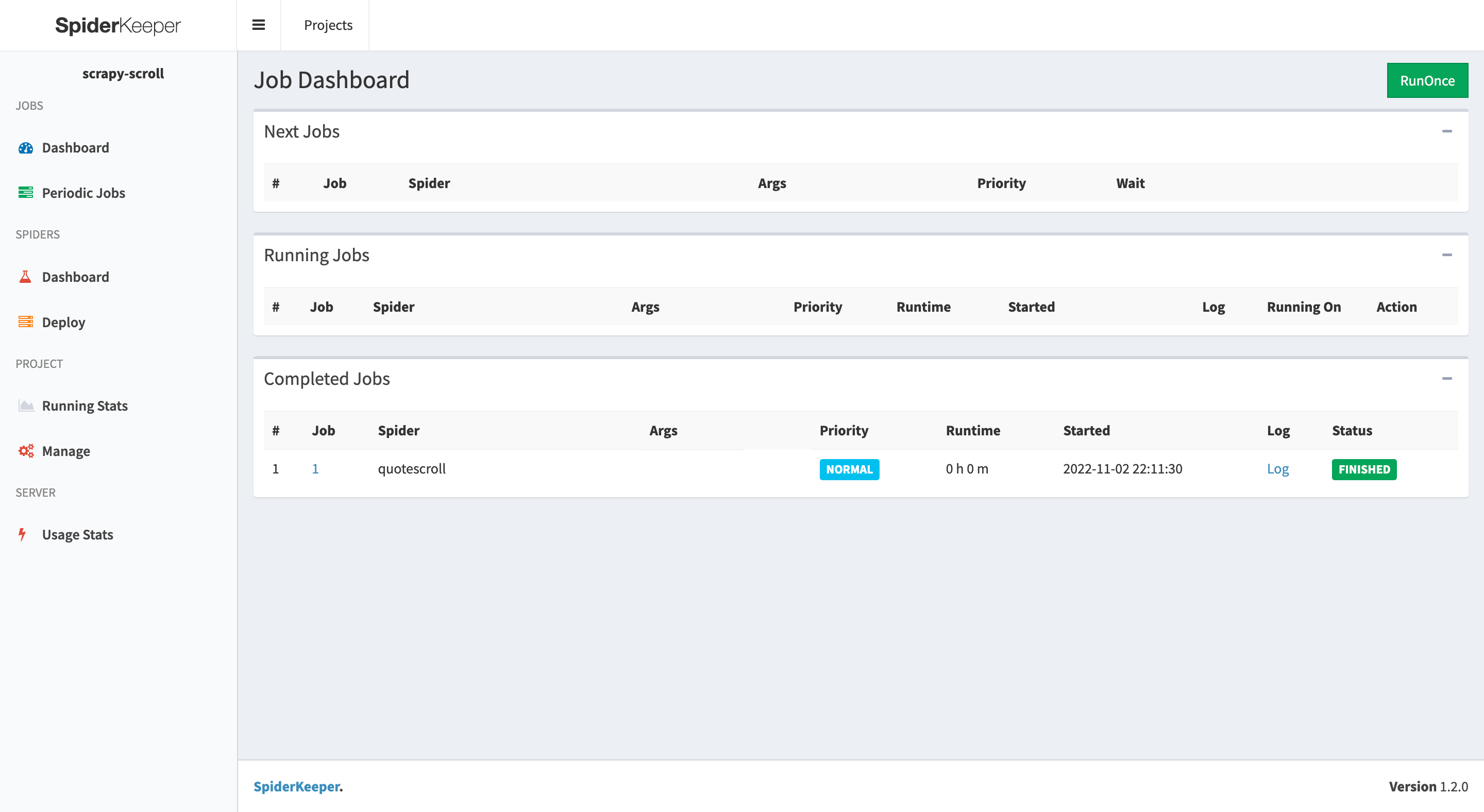This screenshot has width=1484, height=812.
Task: Click the RunOnce button
Action: [1427, 80]
